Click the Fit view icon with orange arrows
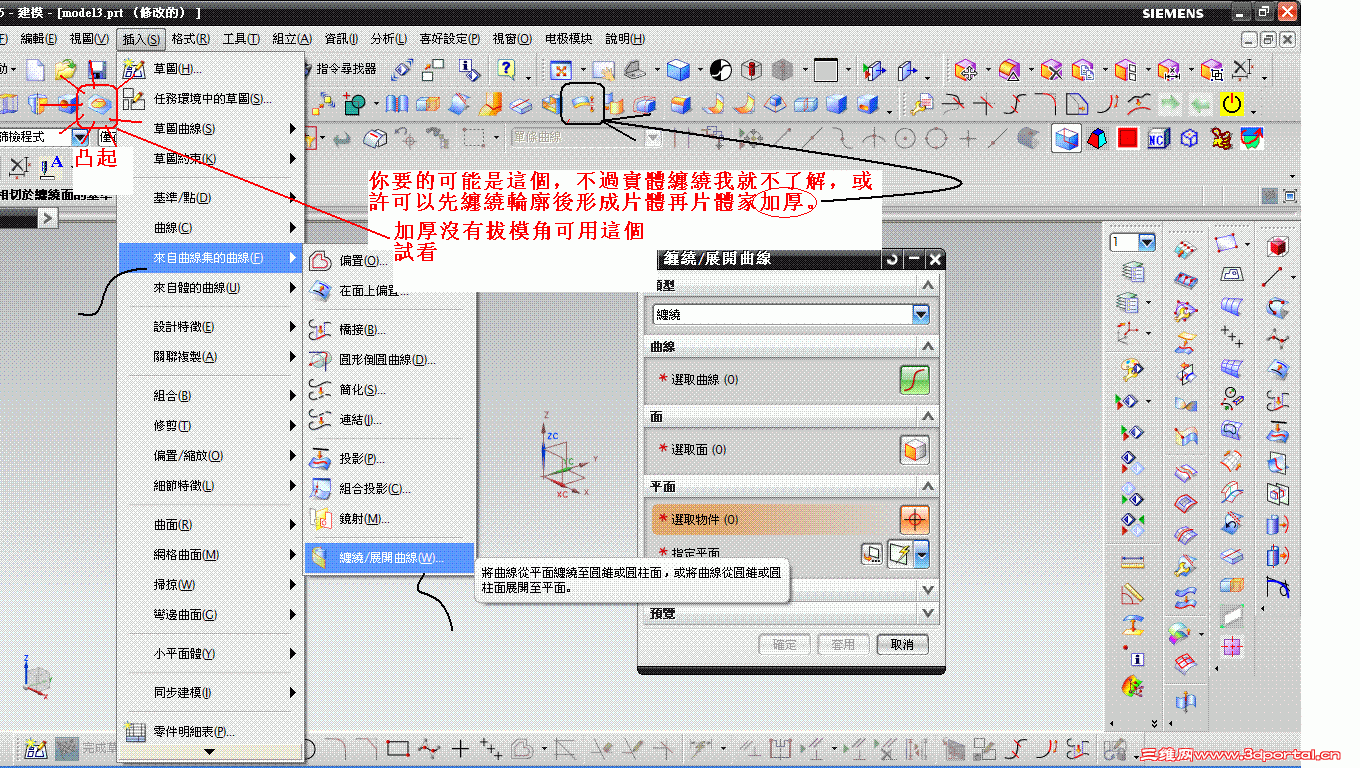The width and height of the screenshot is (1360, 768). tap(562, 70)
